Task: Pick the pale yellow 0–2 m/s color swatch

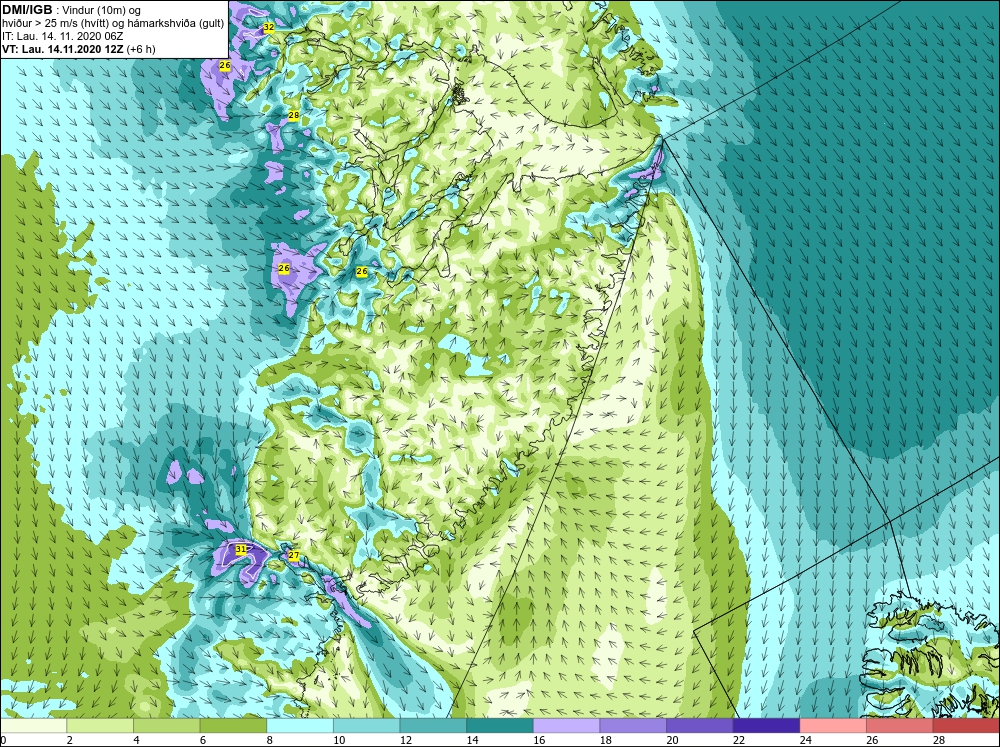Action: point(33,726)
